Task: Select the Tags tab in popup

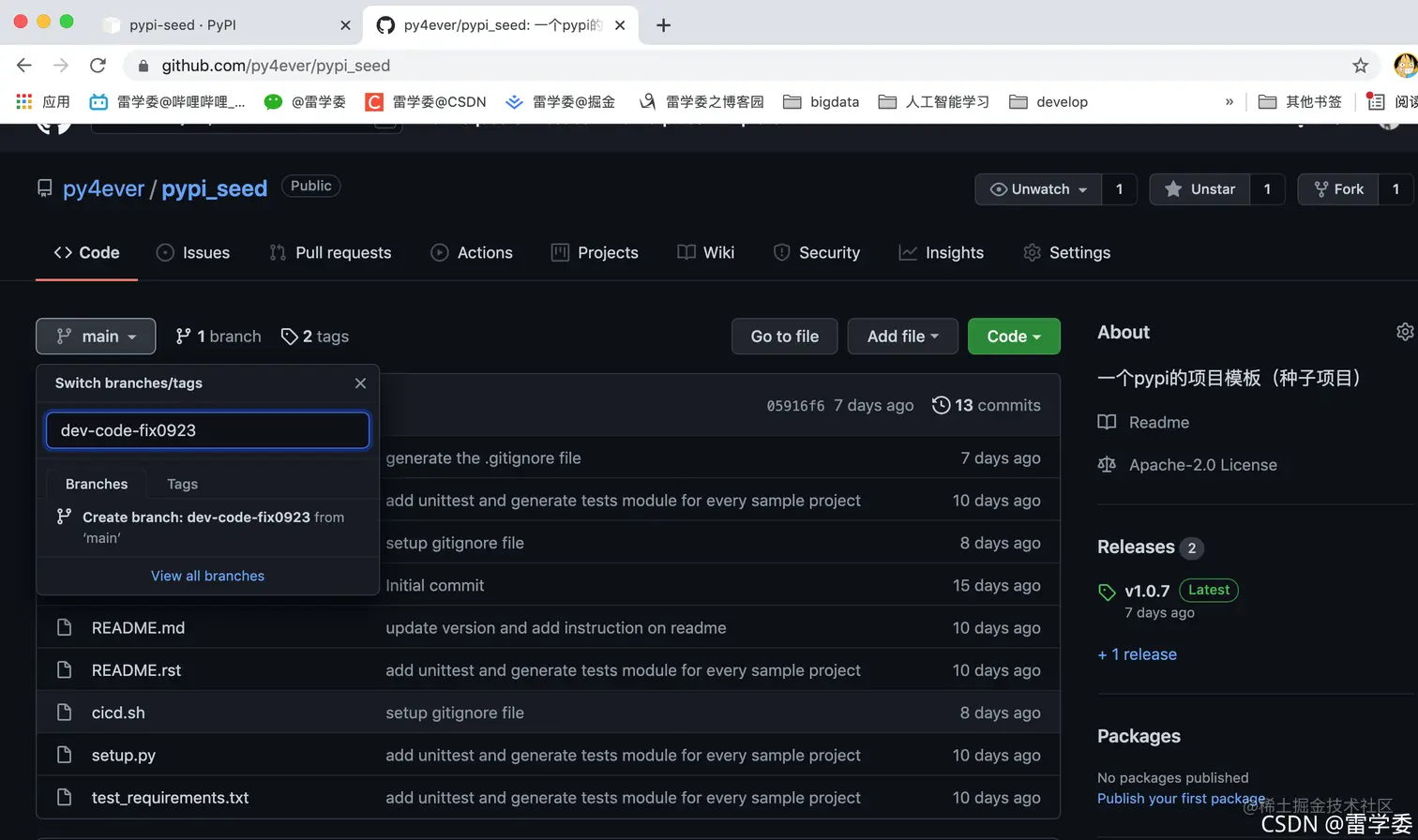Action: 182,484
